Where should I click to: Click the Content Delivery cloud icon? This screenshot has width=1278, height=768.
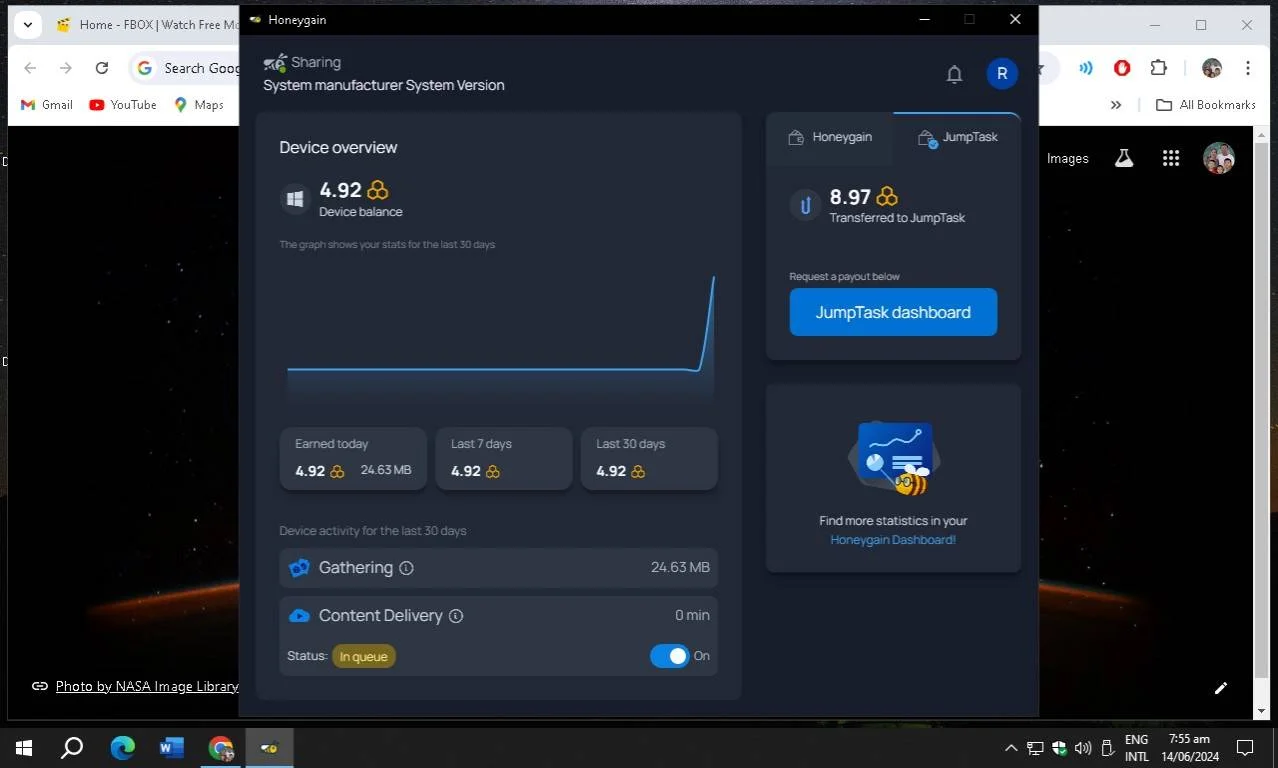tap(299, 616)
